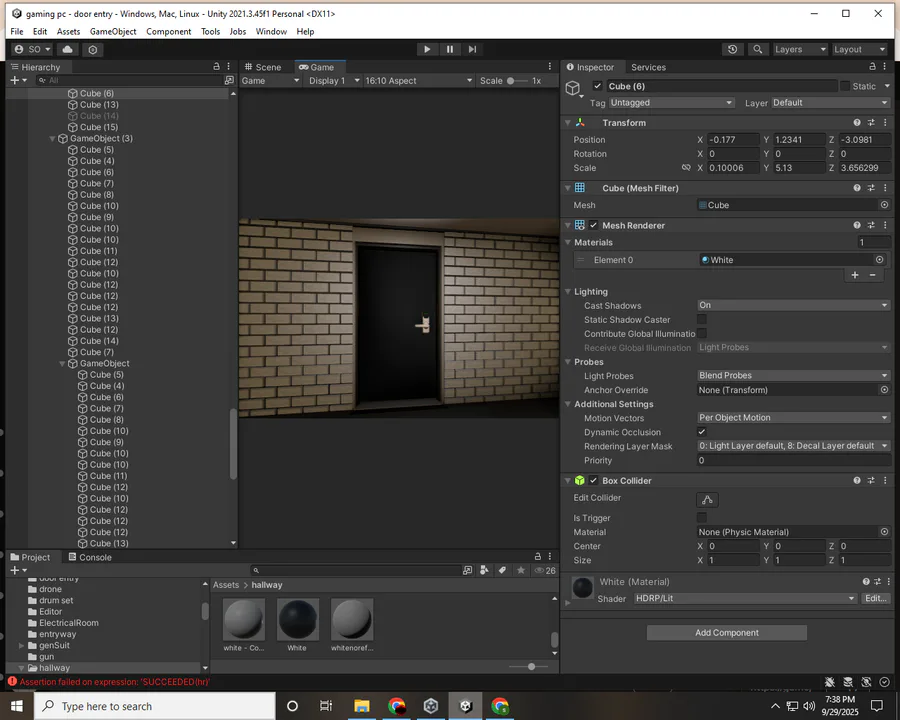Click Search by Type icon in Project
This screenshot has width=900, height=720.
pyautogui.click(x=484, y=570)
